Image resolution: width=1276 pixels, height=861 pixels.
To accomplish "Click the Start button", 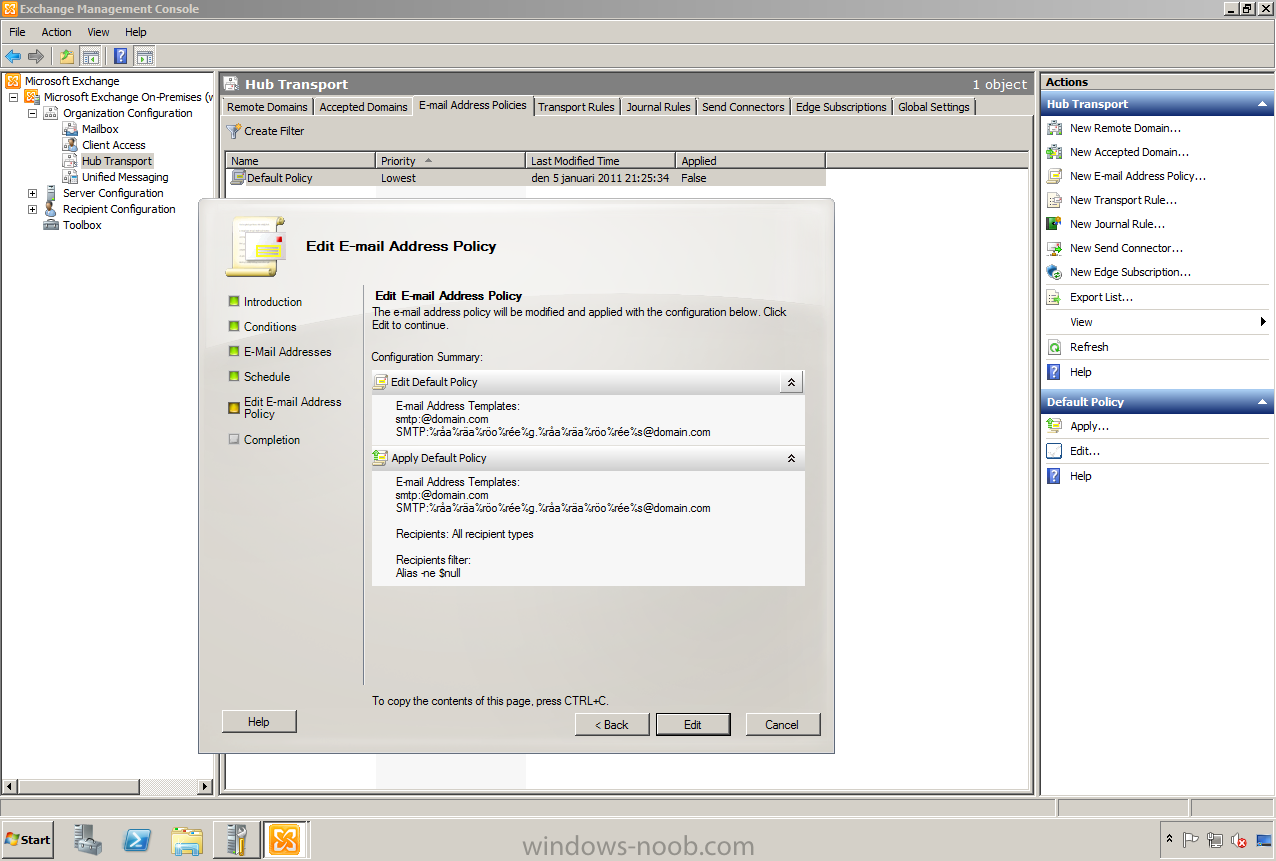I will 28,839.
